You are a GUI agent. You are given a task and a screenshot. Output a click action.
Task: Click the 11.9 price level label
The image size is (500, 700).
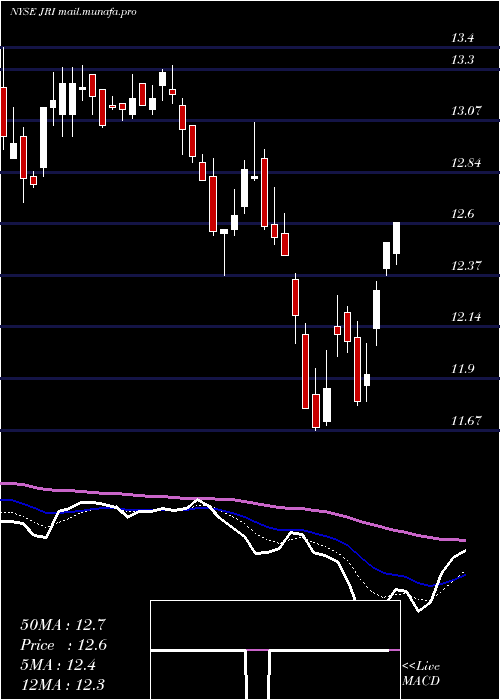(x=462, y=369)
